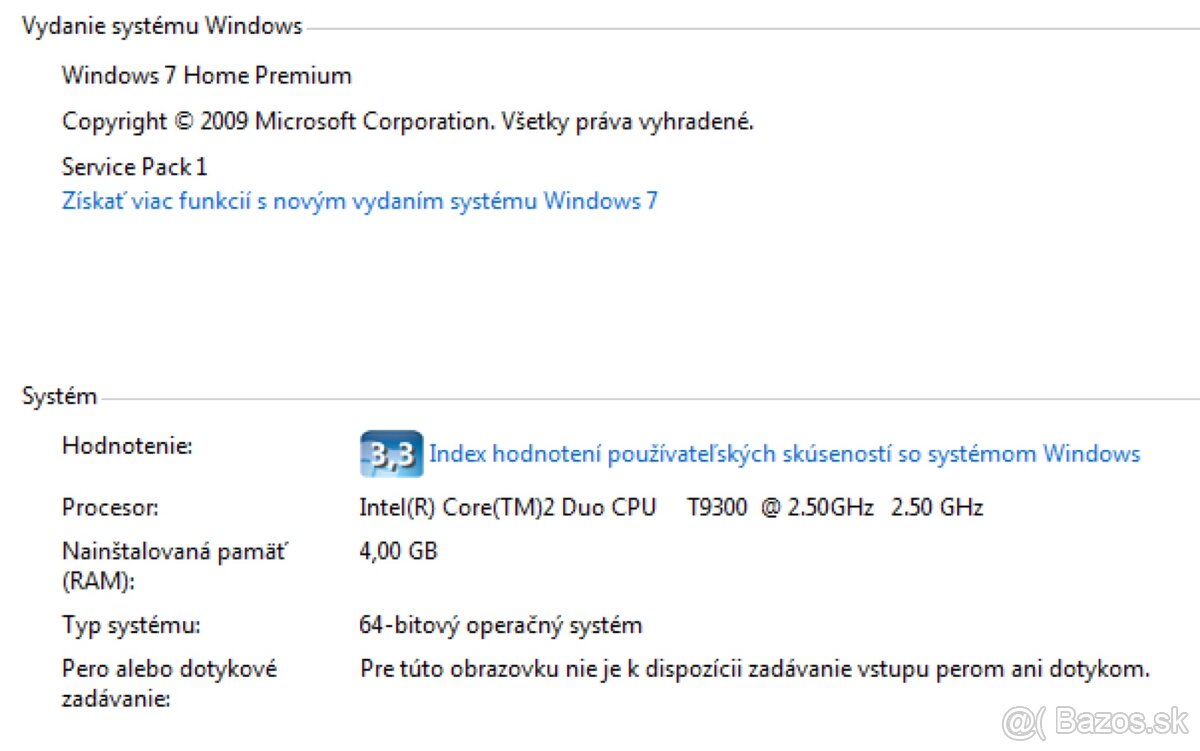Click the 3,3 score graphic next to Hodnotenie
The image size is (1200, 751).
click(391, 453)
